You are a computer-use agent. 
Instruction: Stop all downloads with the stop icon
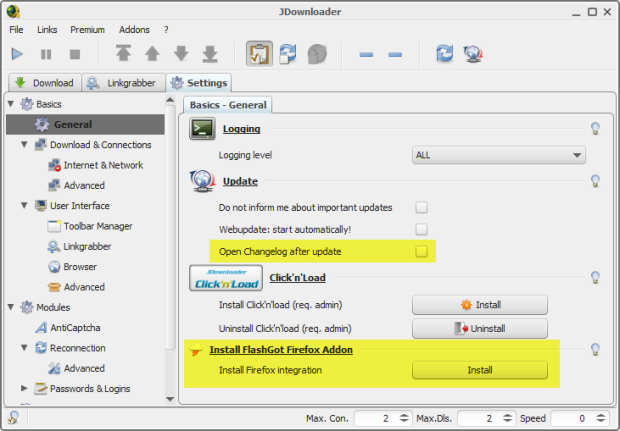(75, 54)
